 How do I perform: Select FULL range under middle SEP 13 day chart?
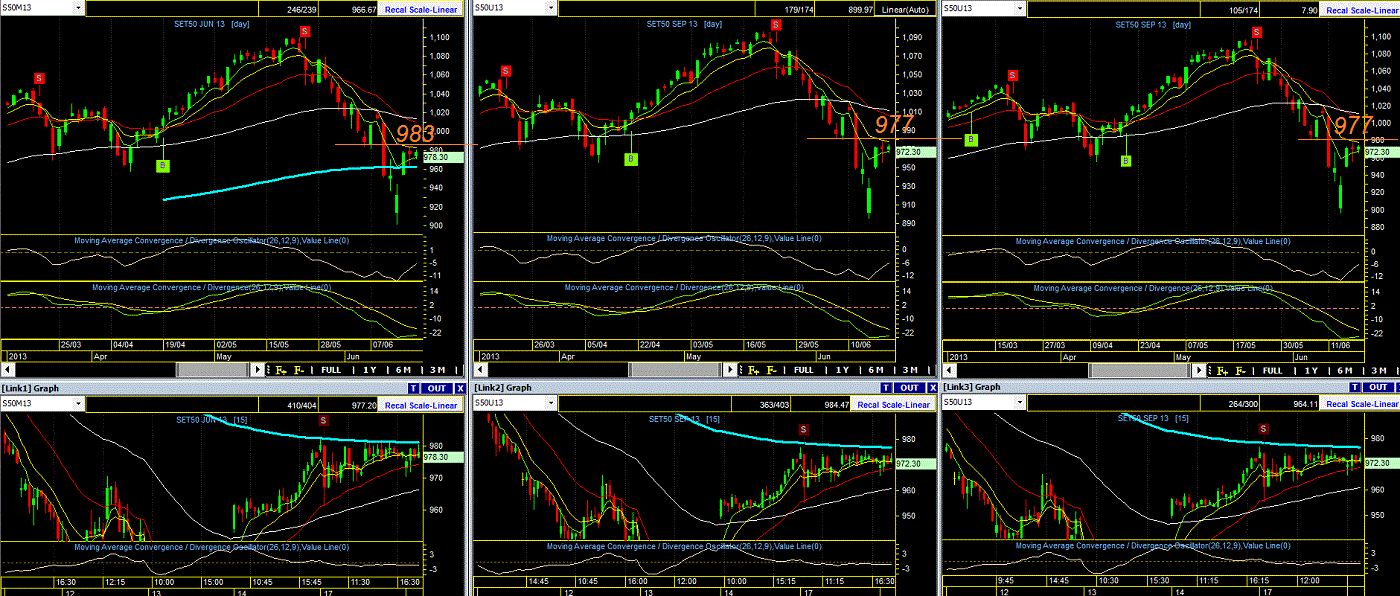(803, 370)
